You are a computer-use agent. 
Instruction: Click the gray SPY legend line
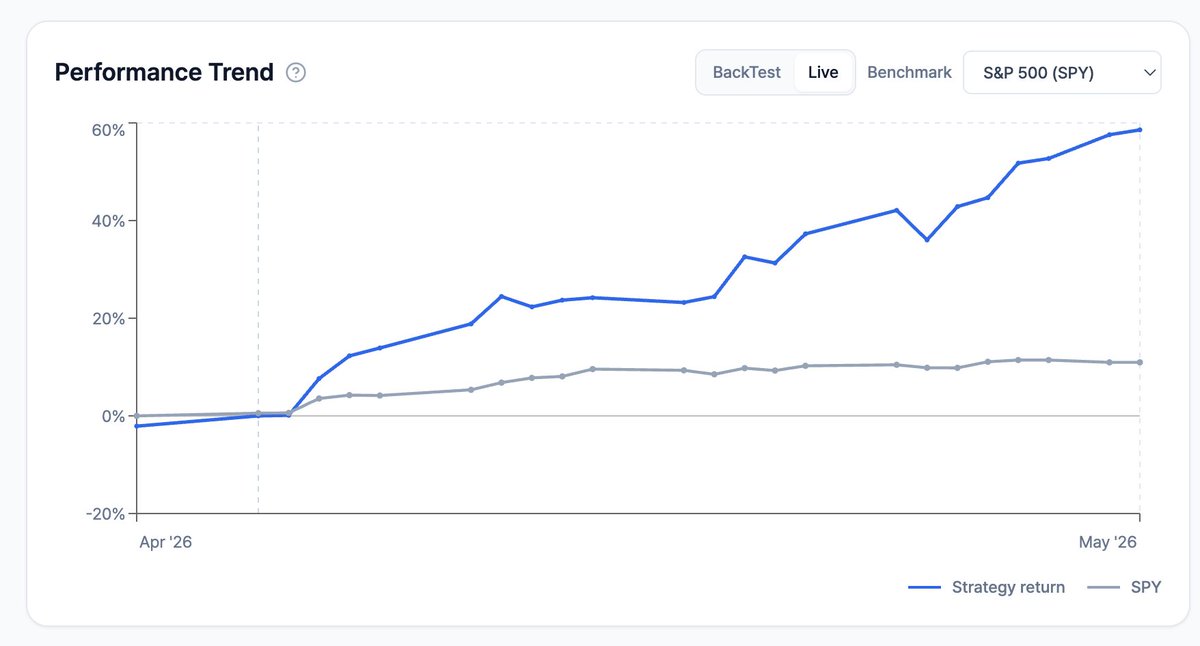pos(1103,588)
